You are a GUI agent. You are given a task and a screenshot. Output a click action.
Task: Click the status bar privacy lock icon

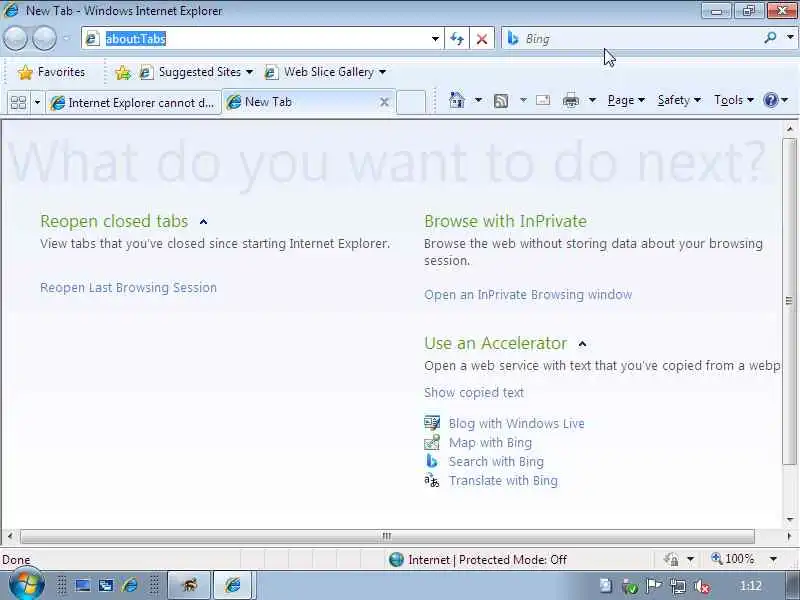671,560
